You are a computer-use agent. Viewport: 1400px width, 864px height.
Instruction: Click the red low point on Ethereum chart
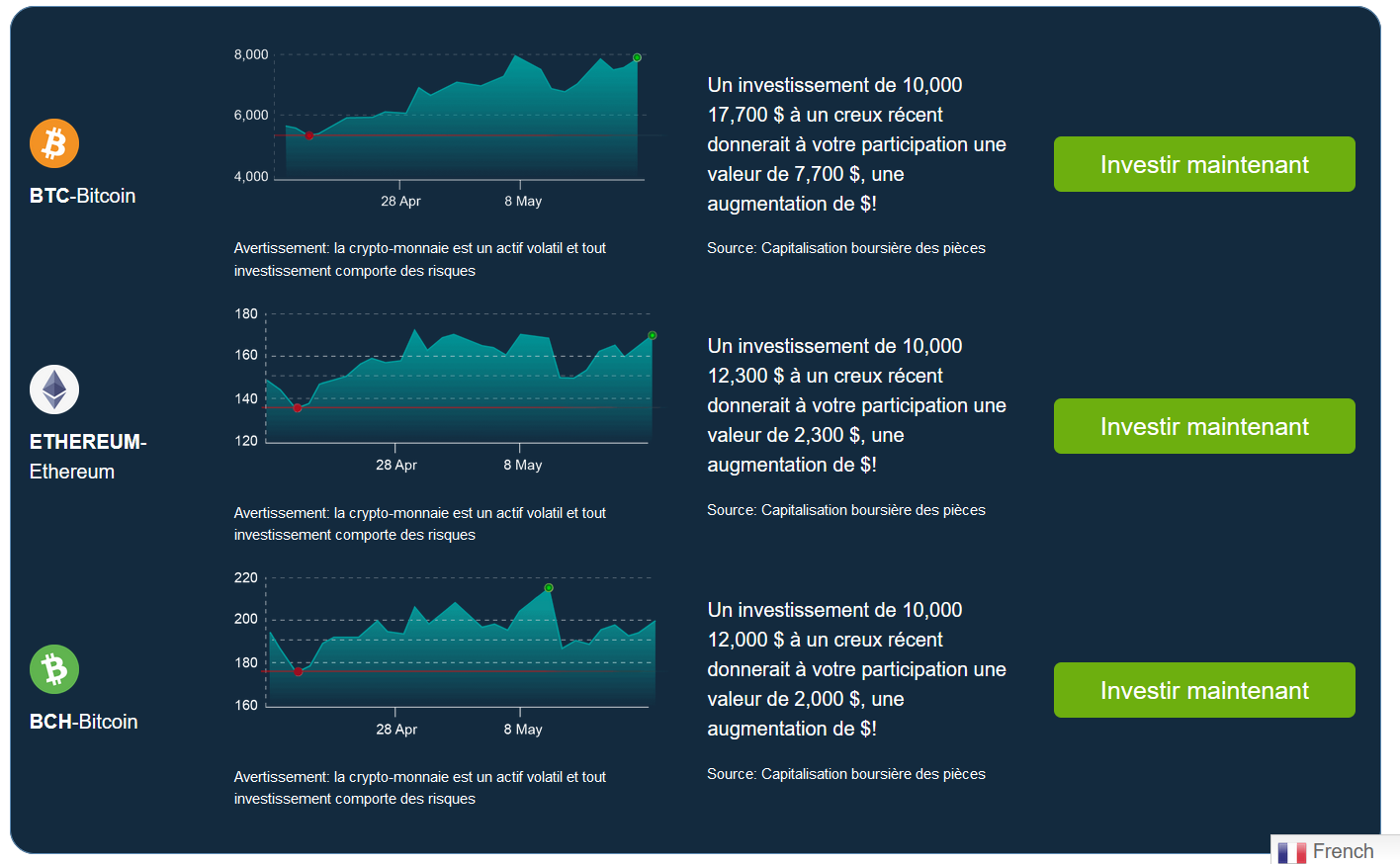tap(298, 408)
